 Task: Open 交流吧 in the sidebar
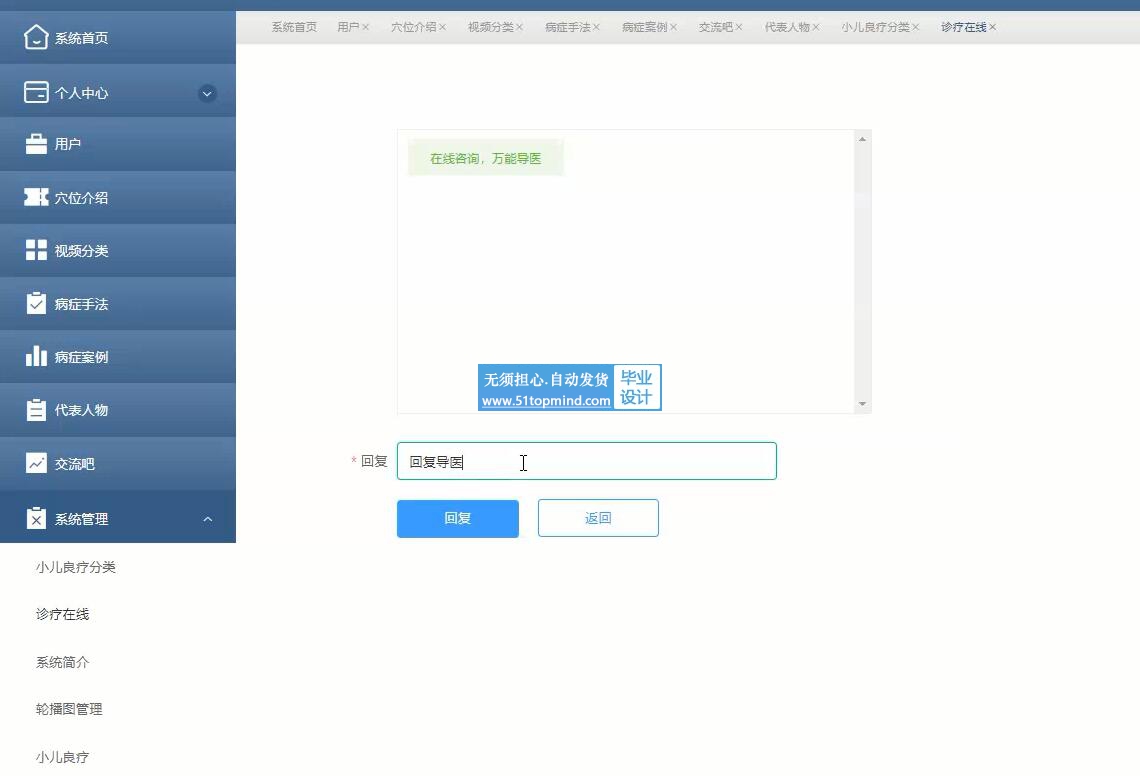118,463
